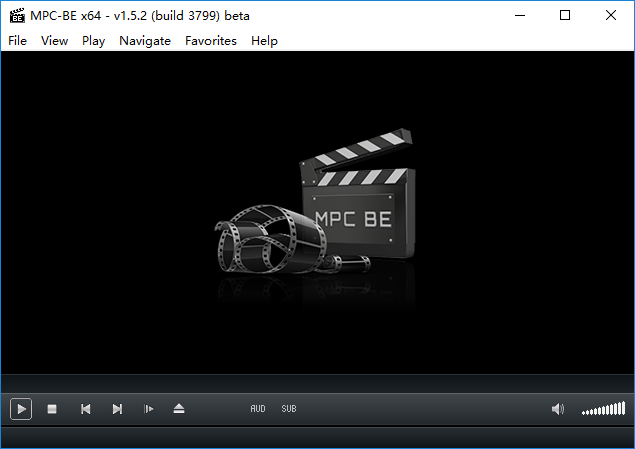Select audio track via AUD button
The height and width of the screenshot is (449, 635).
(258, 409)
